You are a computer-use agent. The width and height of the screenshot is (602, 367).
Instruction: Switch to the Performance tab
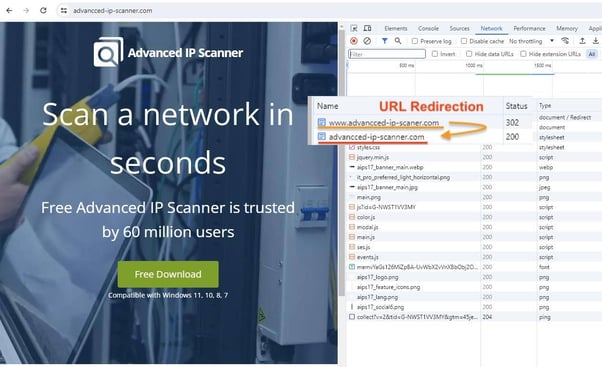(529, 28)
